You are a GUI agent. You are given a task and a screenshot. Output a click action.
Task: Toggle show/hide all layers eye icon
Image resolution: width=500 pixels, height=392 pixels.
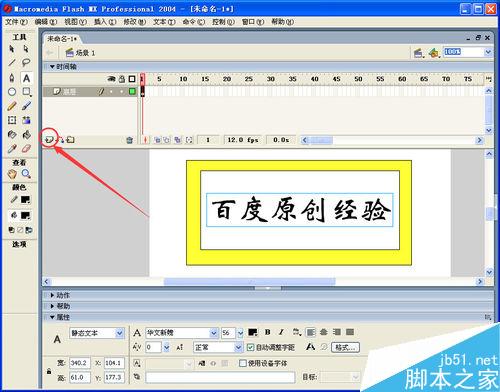click(111, 79)
